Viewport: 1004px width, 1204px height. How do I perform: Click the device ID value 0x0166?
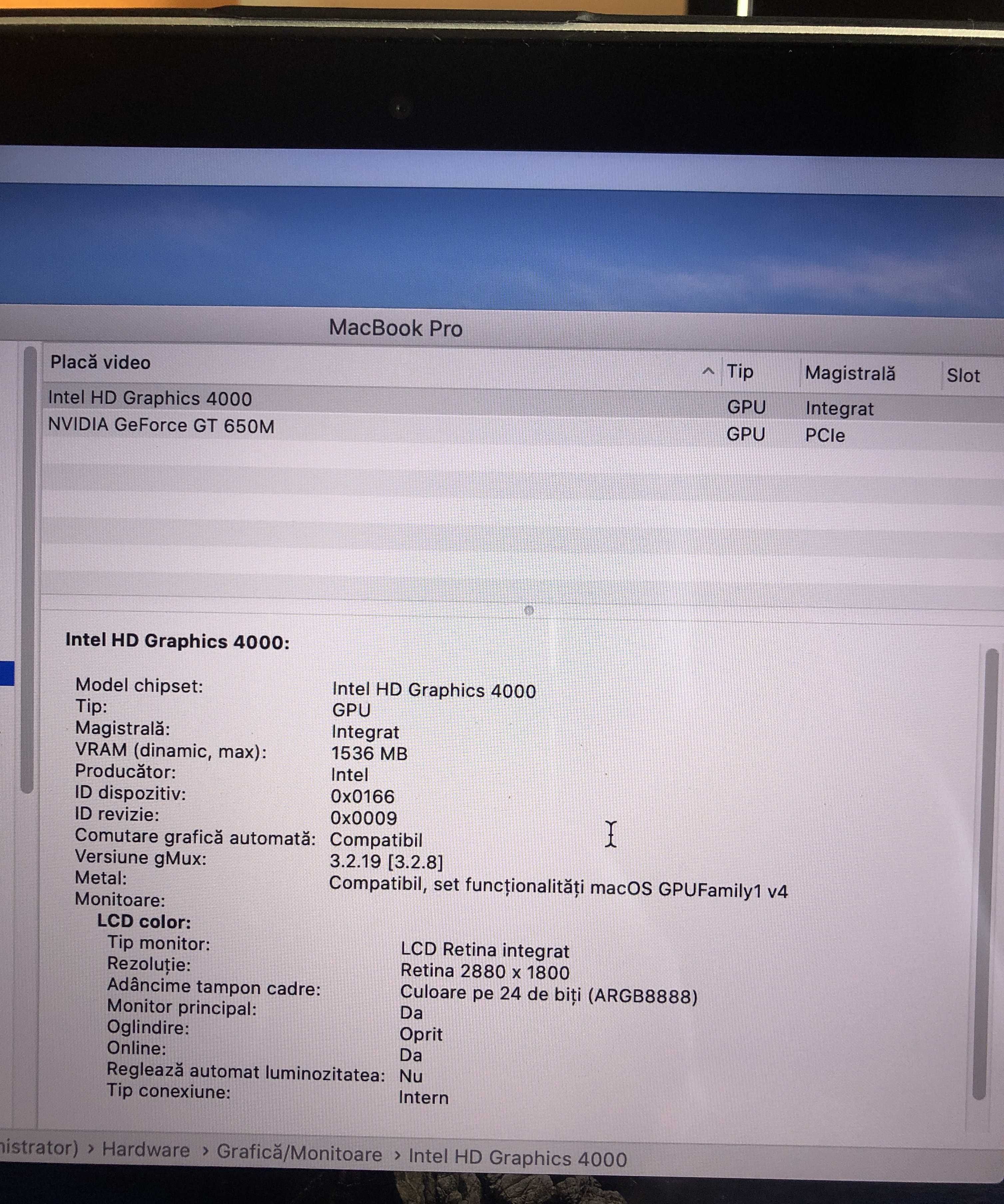362,796
